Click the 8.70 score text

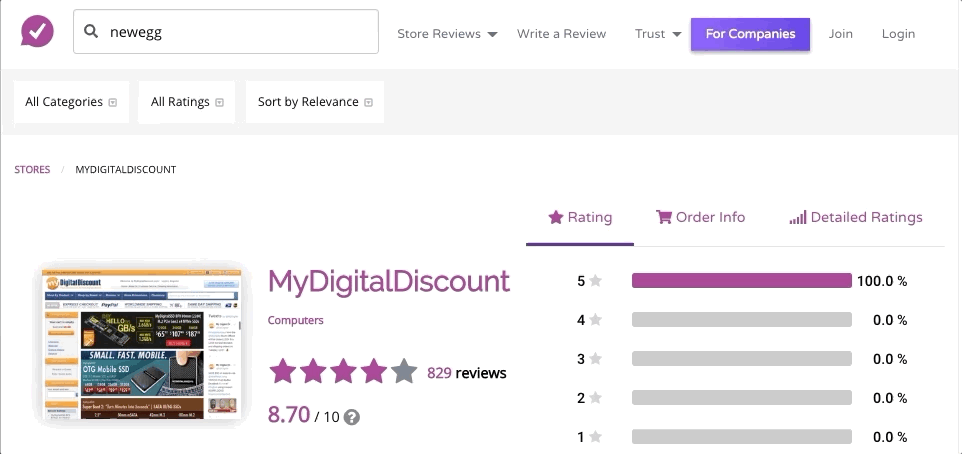click(289, 415)
